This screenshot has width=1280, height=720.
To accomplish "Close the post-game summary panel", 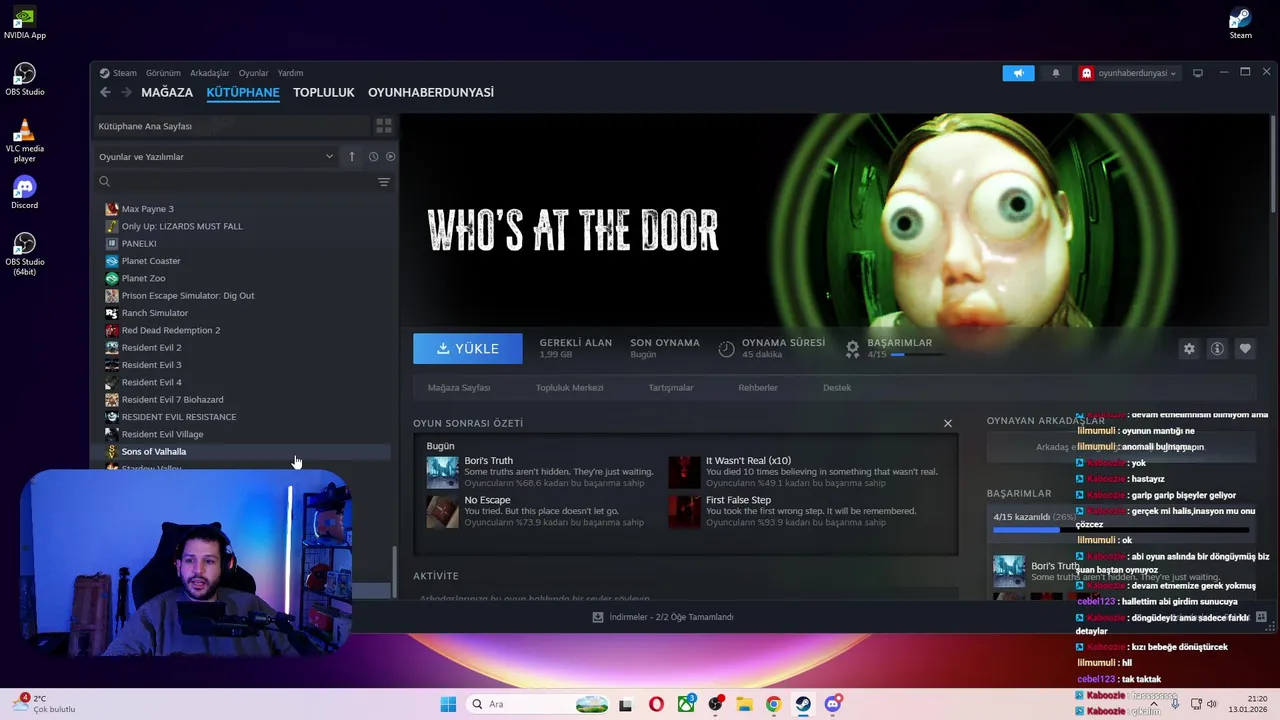I will (948, 423).
